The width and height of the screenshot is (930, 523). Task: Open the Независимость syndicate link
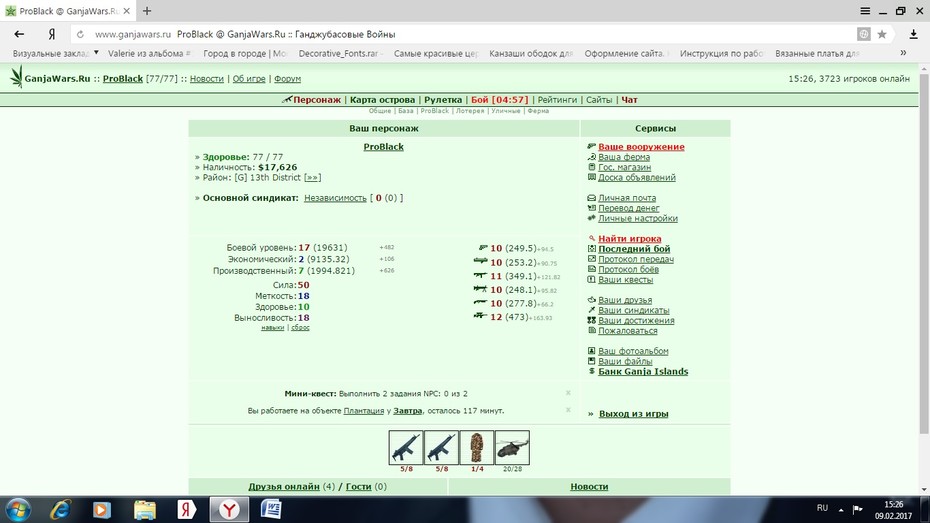[335, 198]
